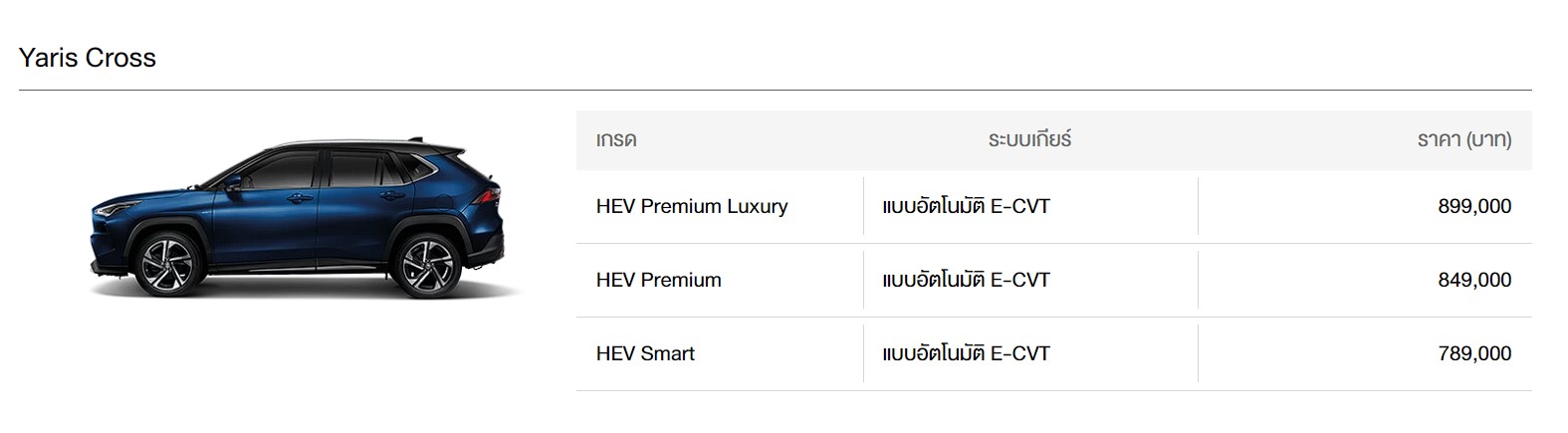Click the Yaris Cross heading
This screenshot has height=433, width=1568.
88,58
